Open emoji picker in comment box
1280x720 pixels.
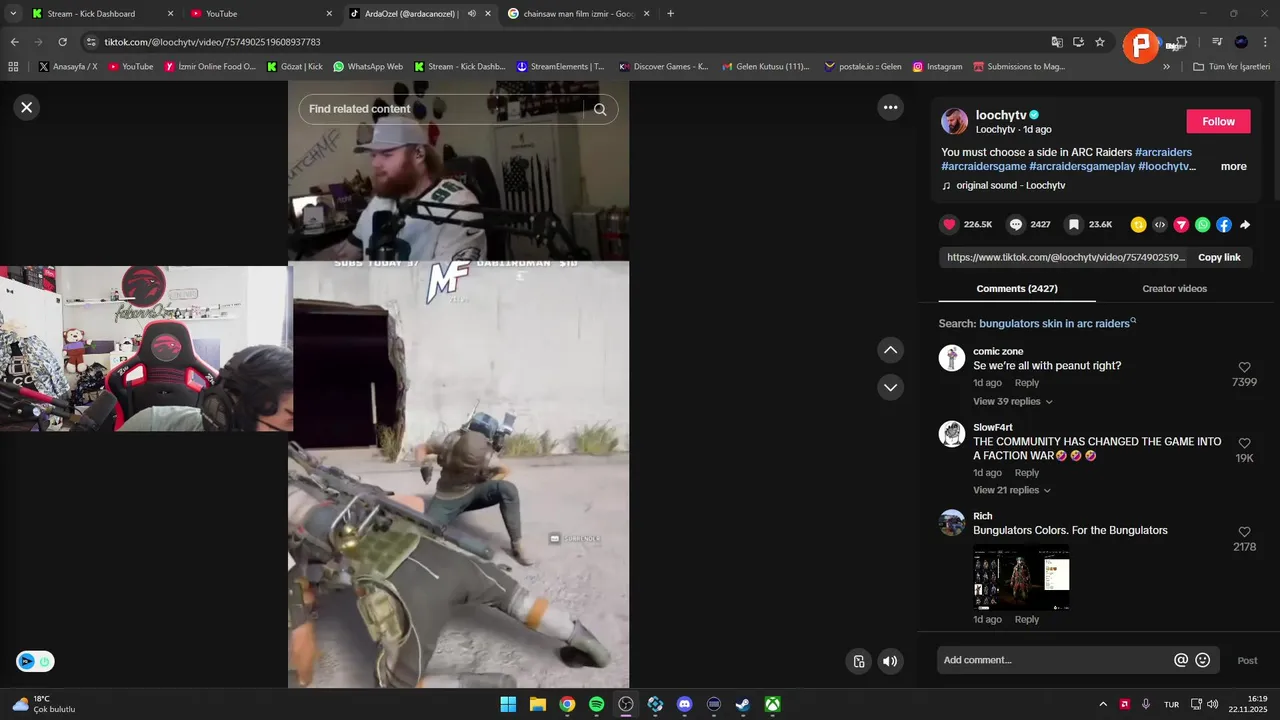1203,660
